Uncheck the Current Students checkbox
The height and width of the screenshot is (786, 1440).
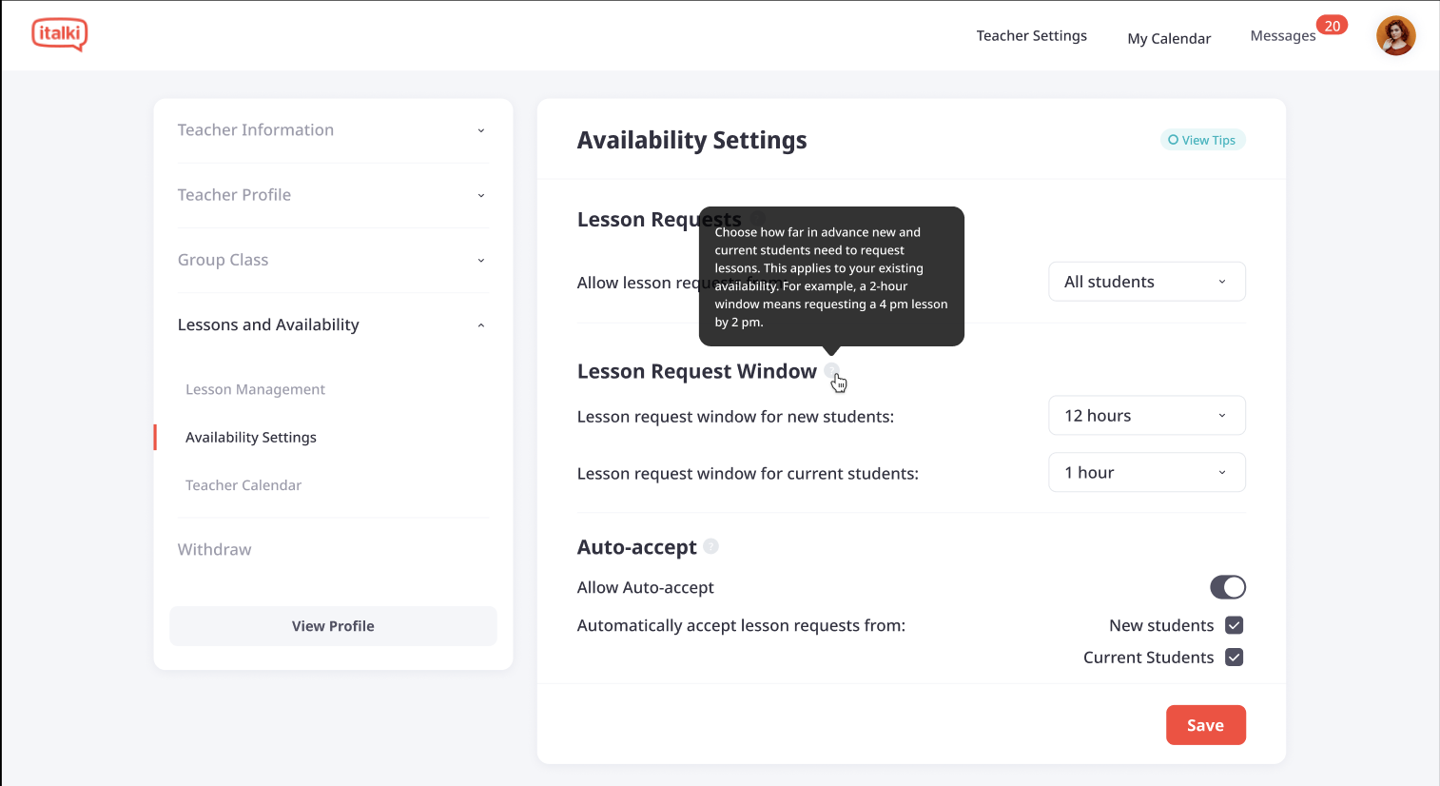pos(1234,657)
